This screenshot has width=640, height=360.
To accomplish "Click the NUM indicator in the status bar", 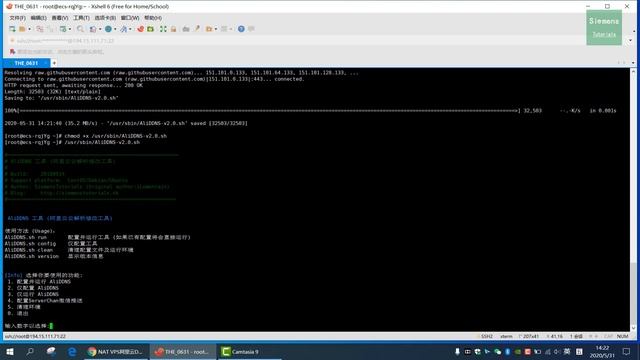I will click(622, 336).
